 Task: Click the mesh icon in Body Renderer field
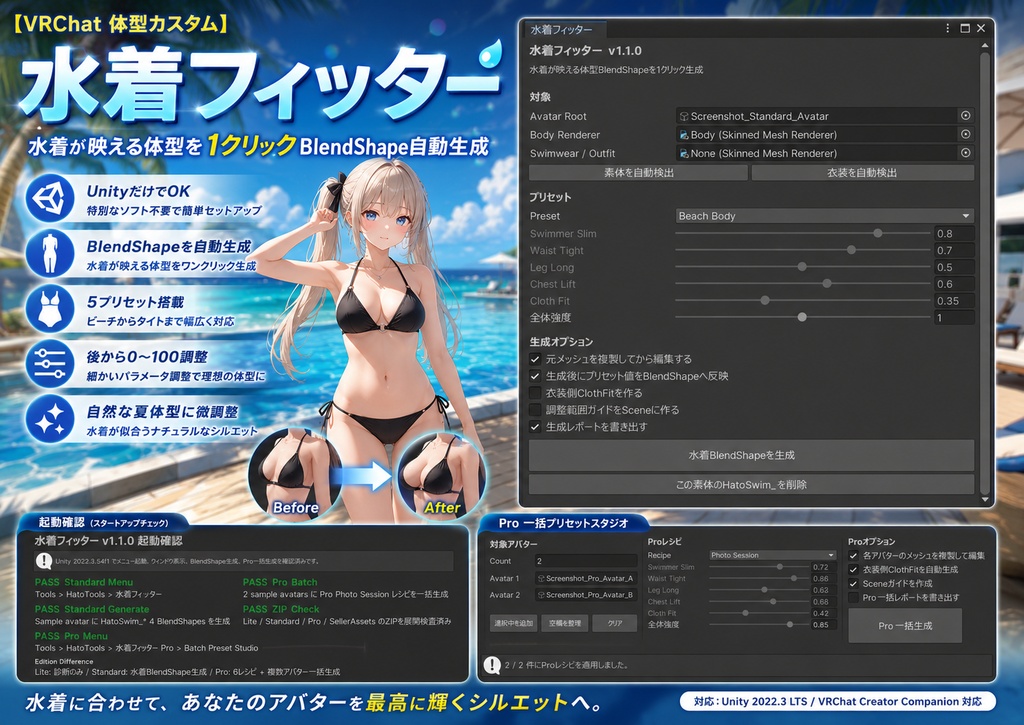684,135
